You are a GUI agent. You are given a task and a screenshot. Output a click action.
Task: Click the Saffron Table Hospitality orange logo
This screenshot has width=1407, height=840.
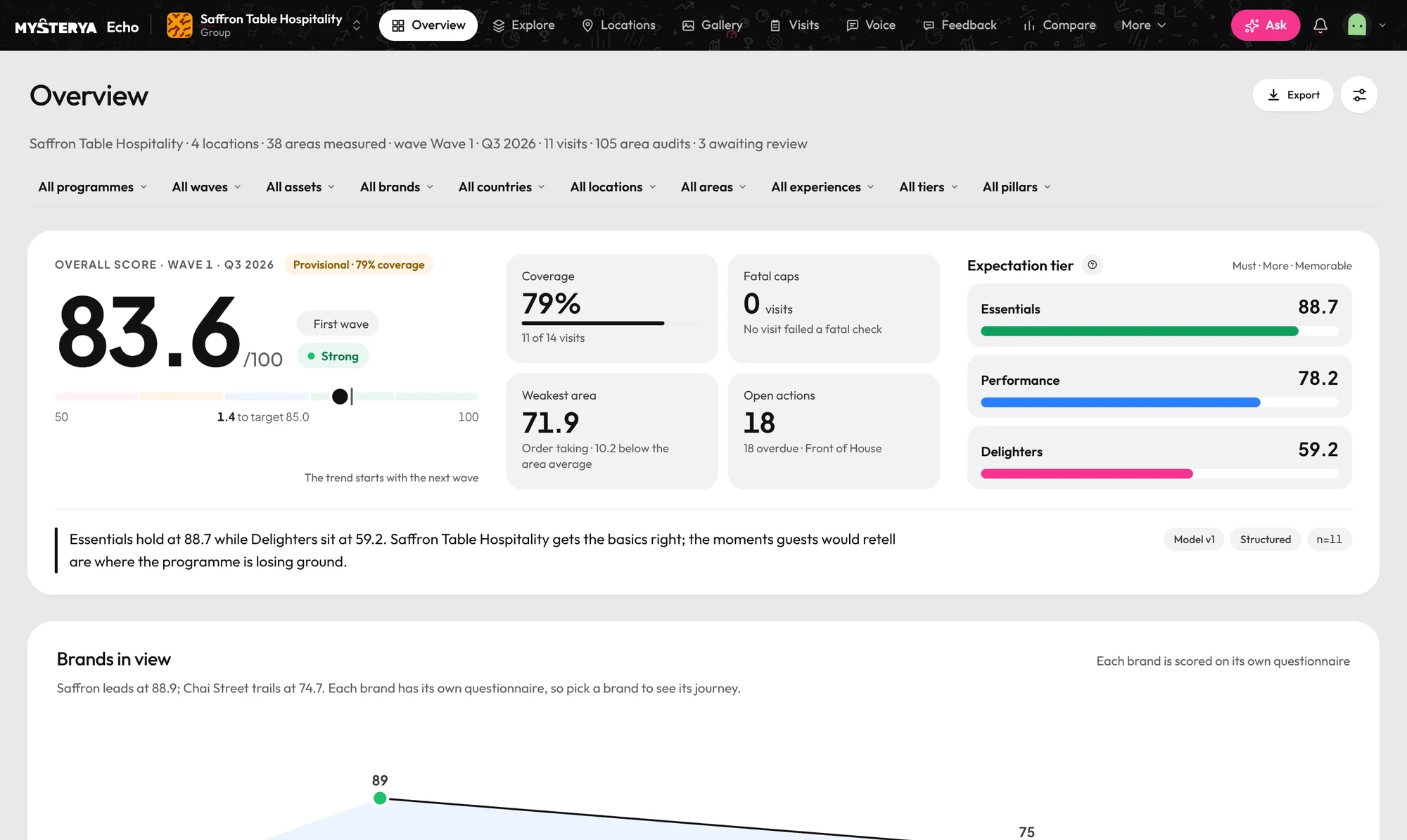[179, 25]
